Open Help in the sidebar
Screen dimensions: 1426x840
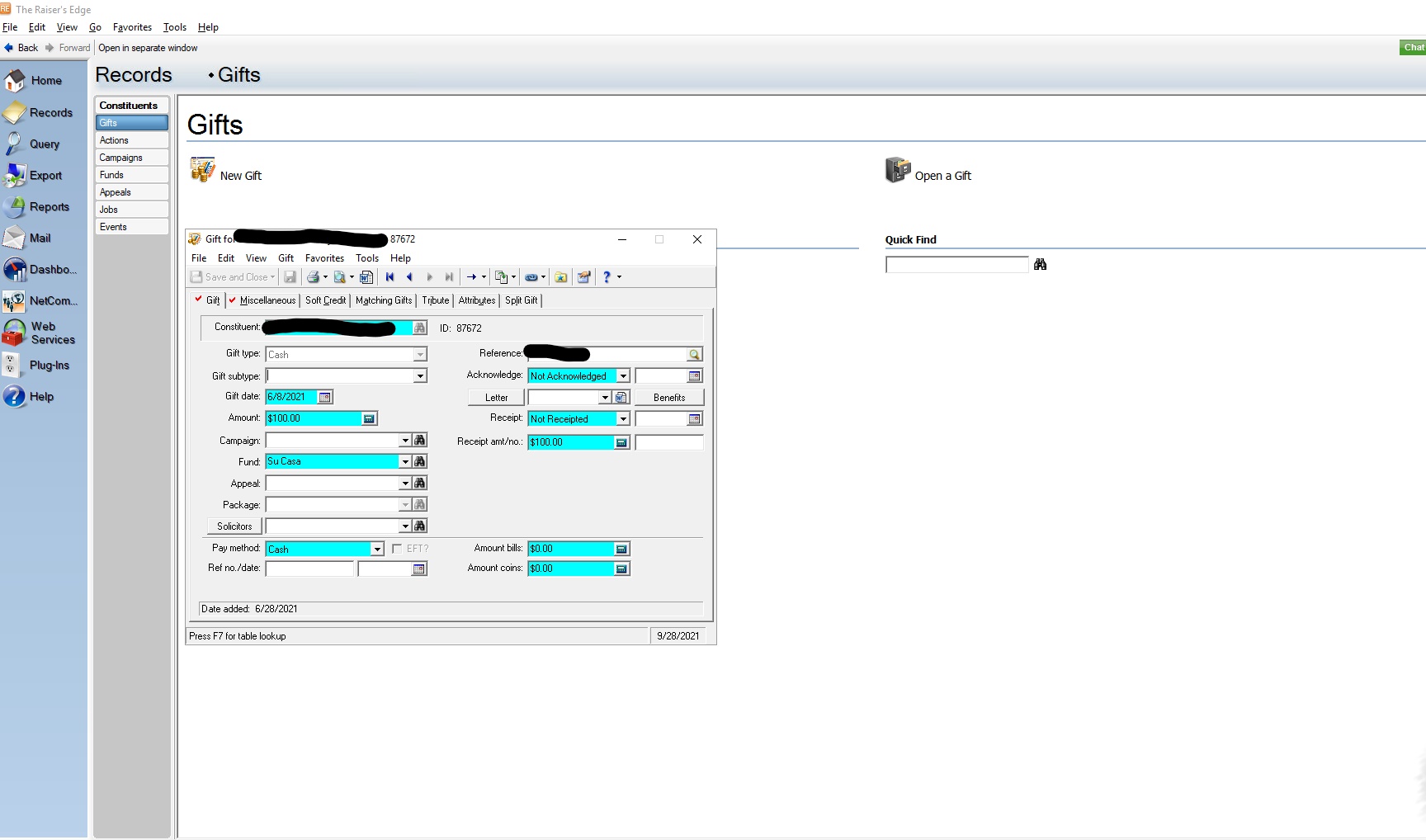(28, 396)
